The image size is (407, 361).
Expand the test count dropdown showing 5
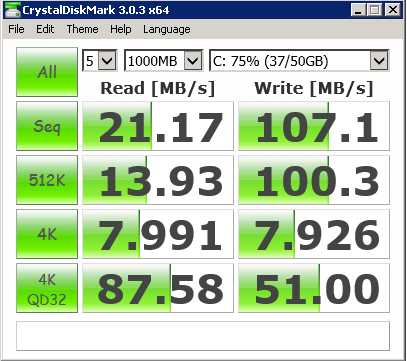pyautogui.click(x=100, y=61)
